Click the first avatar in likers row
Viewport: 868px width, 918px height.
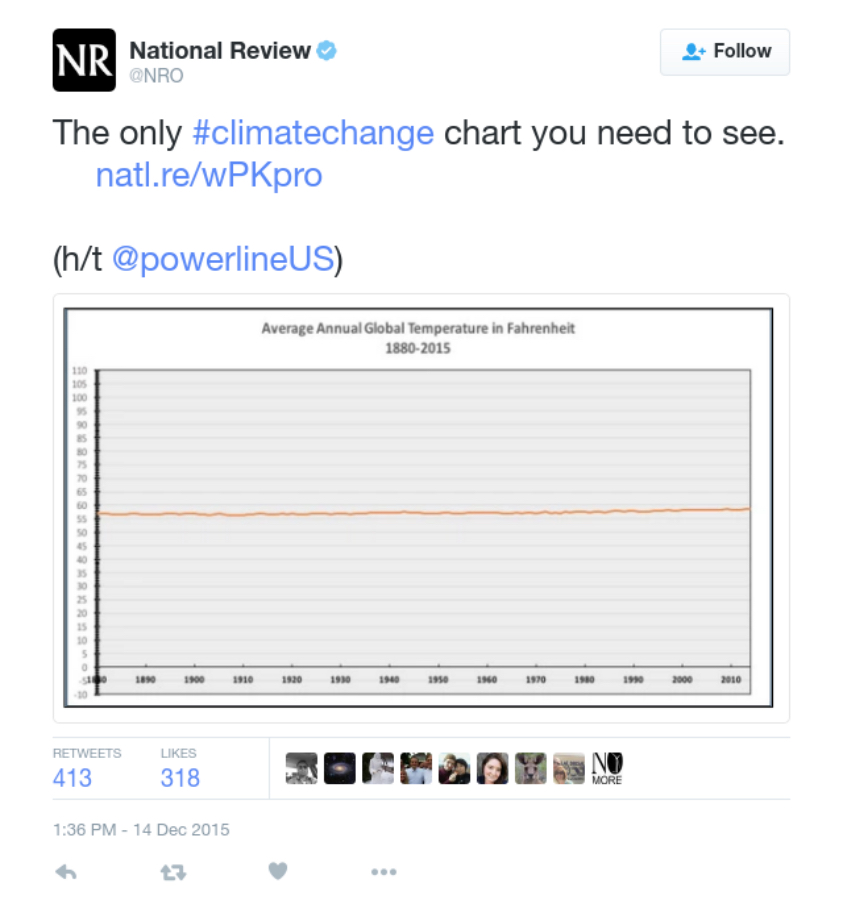point(301,768)
